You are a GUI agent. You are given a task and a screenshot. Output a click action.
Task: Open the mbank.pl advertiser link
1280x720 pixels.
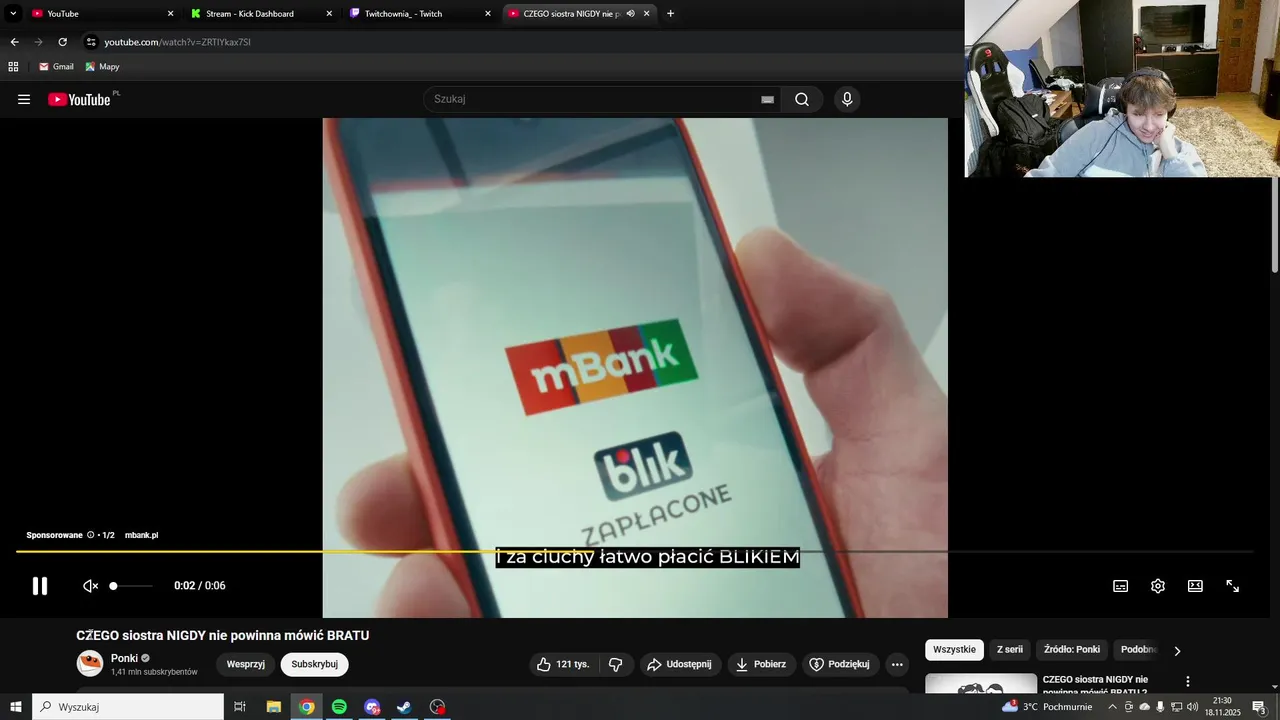click(x=141, y=535)
